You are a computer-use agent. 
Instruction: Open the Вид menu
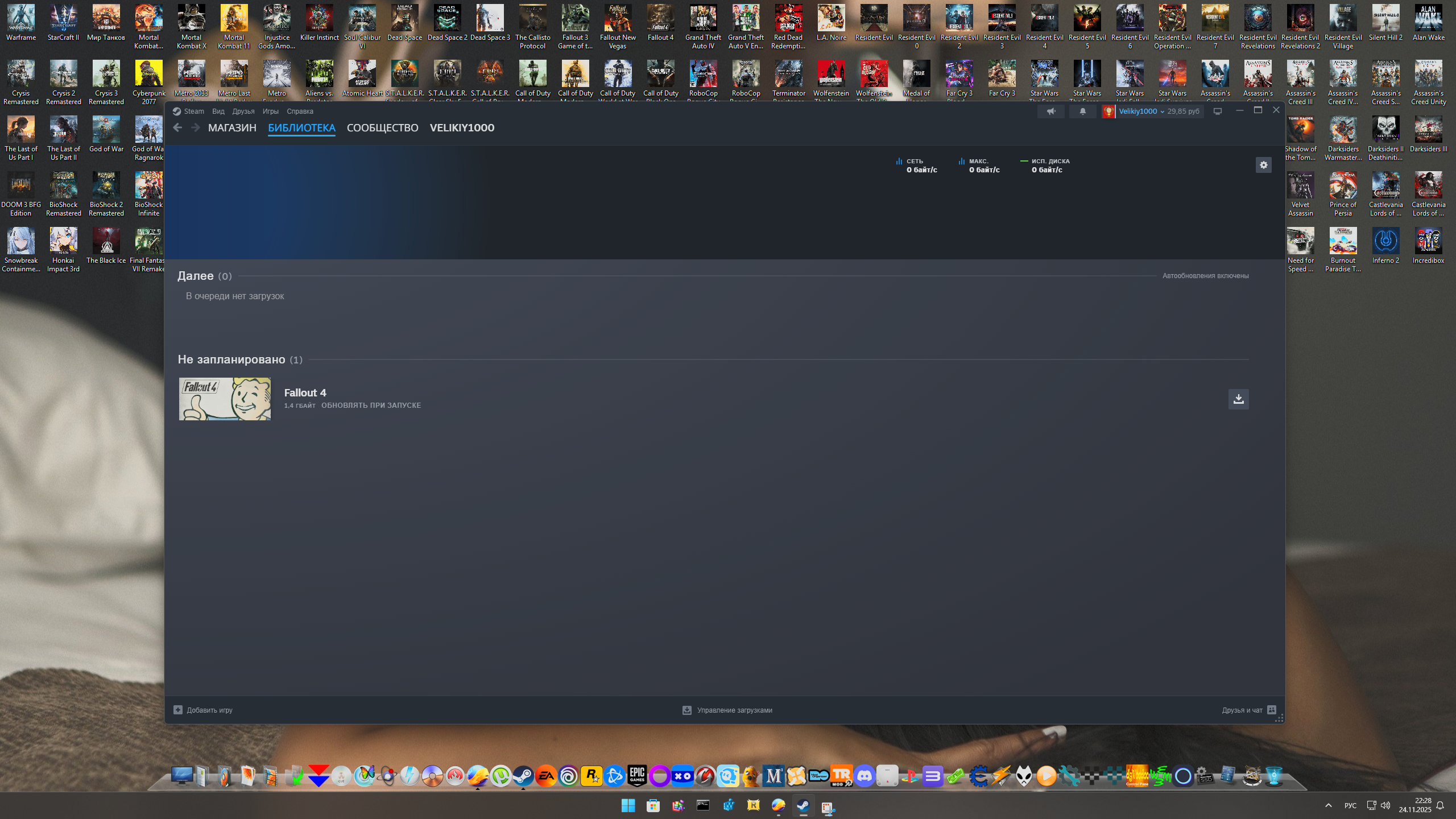[x=218, y=111]
